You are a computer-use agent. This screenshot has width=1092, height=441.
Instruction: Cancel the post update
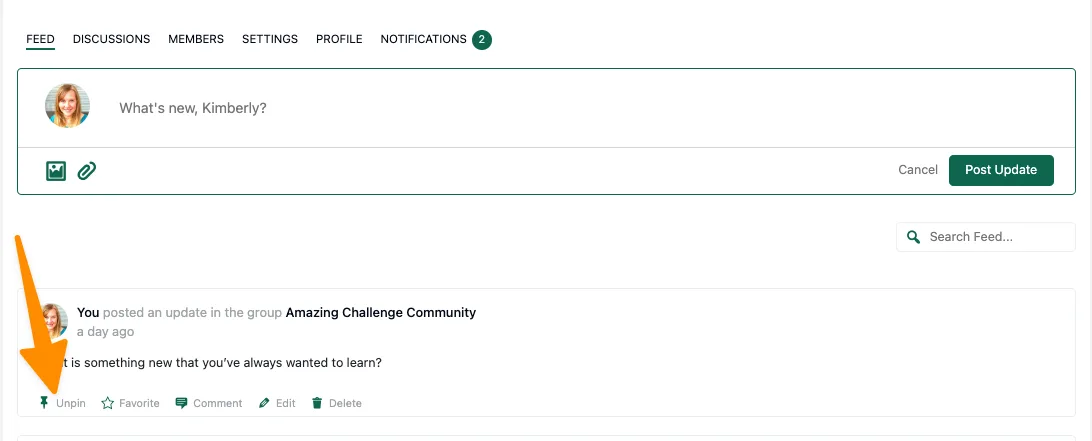pyautogui.click(x=918, y=170)
